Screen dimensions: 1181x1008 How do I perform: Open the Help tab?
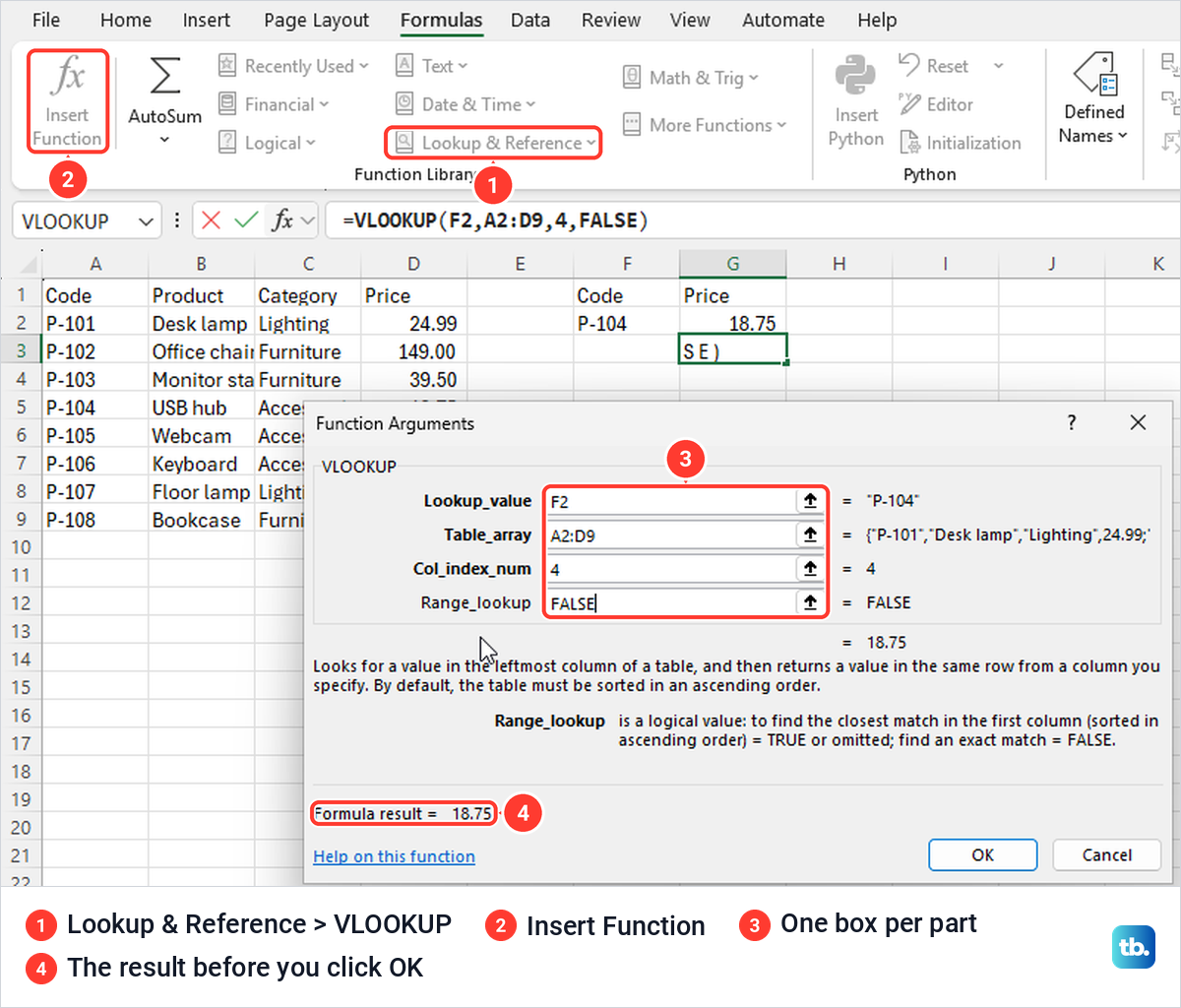click(876, 20)
